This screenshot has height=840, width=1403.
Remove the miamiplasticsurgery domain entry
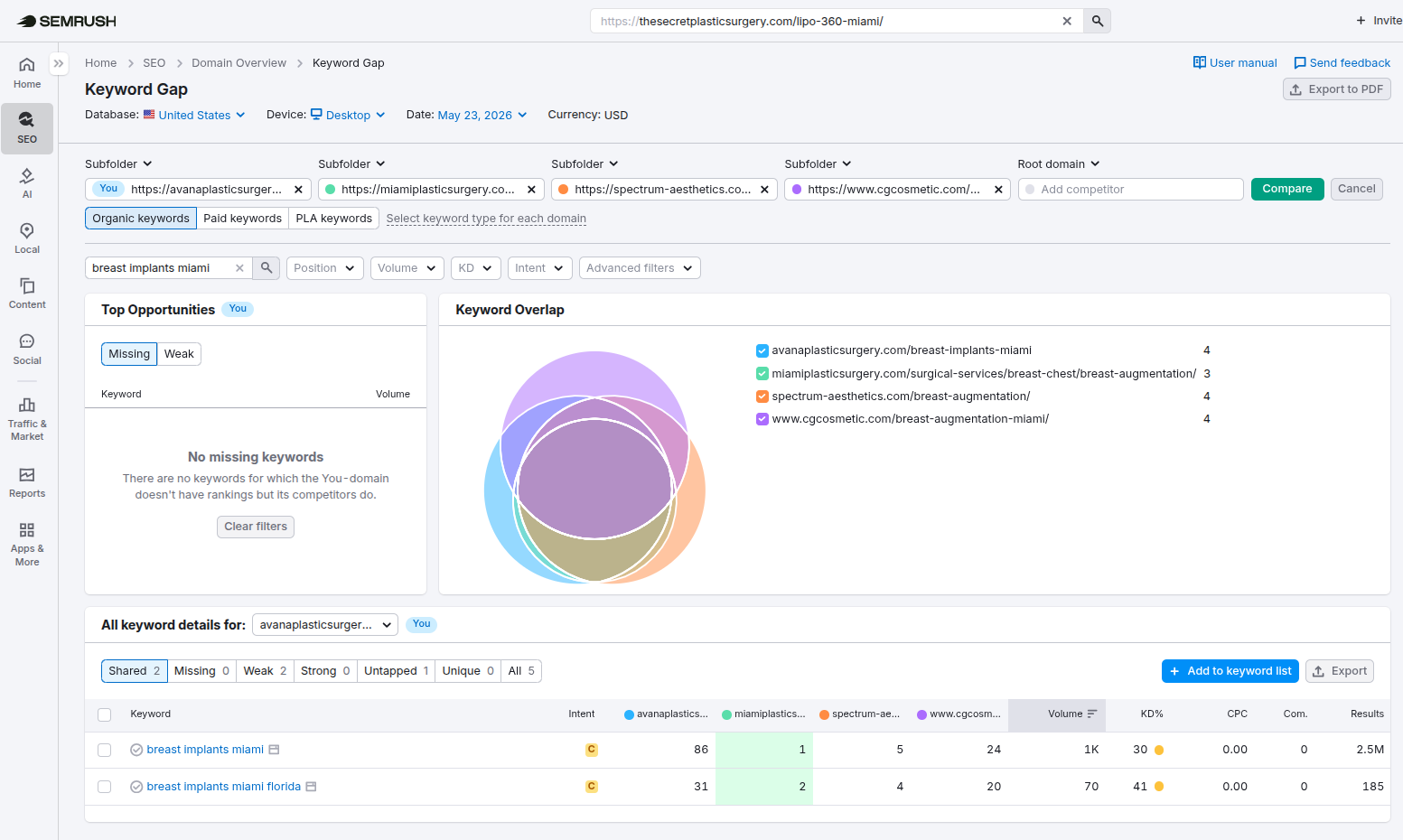coord(531,190)
